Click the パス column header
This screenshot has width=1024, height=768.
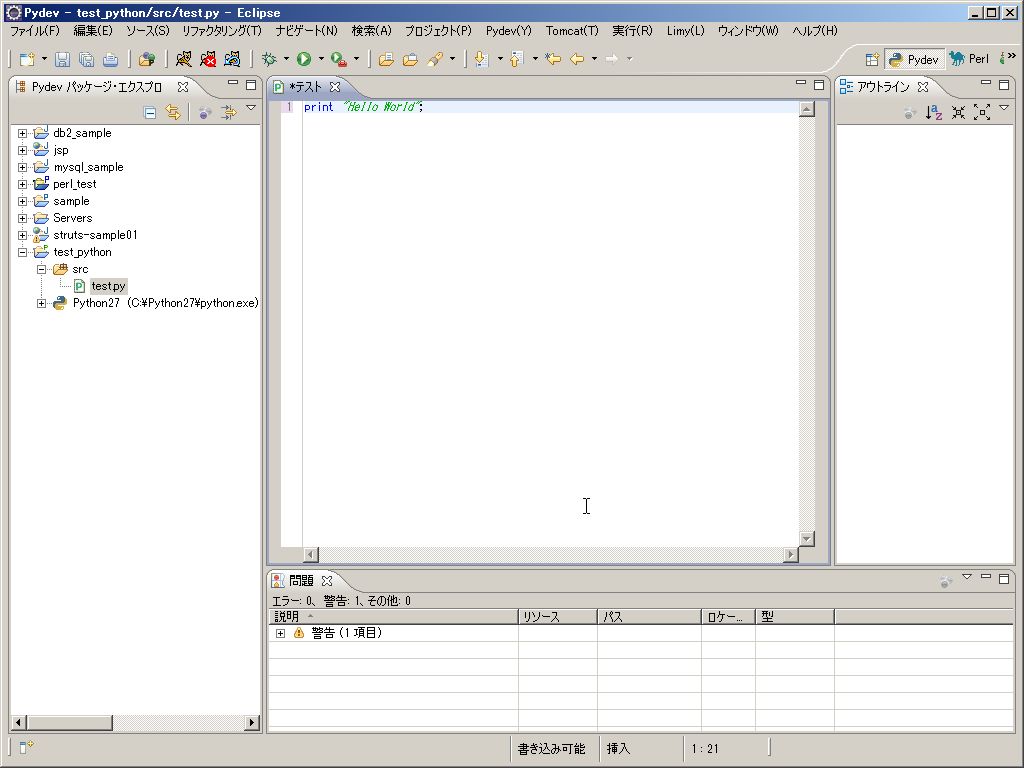coord(649,616)
